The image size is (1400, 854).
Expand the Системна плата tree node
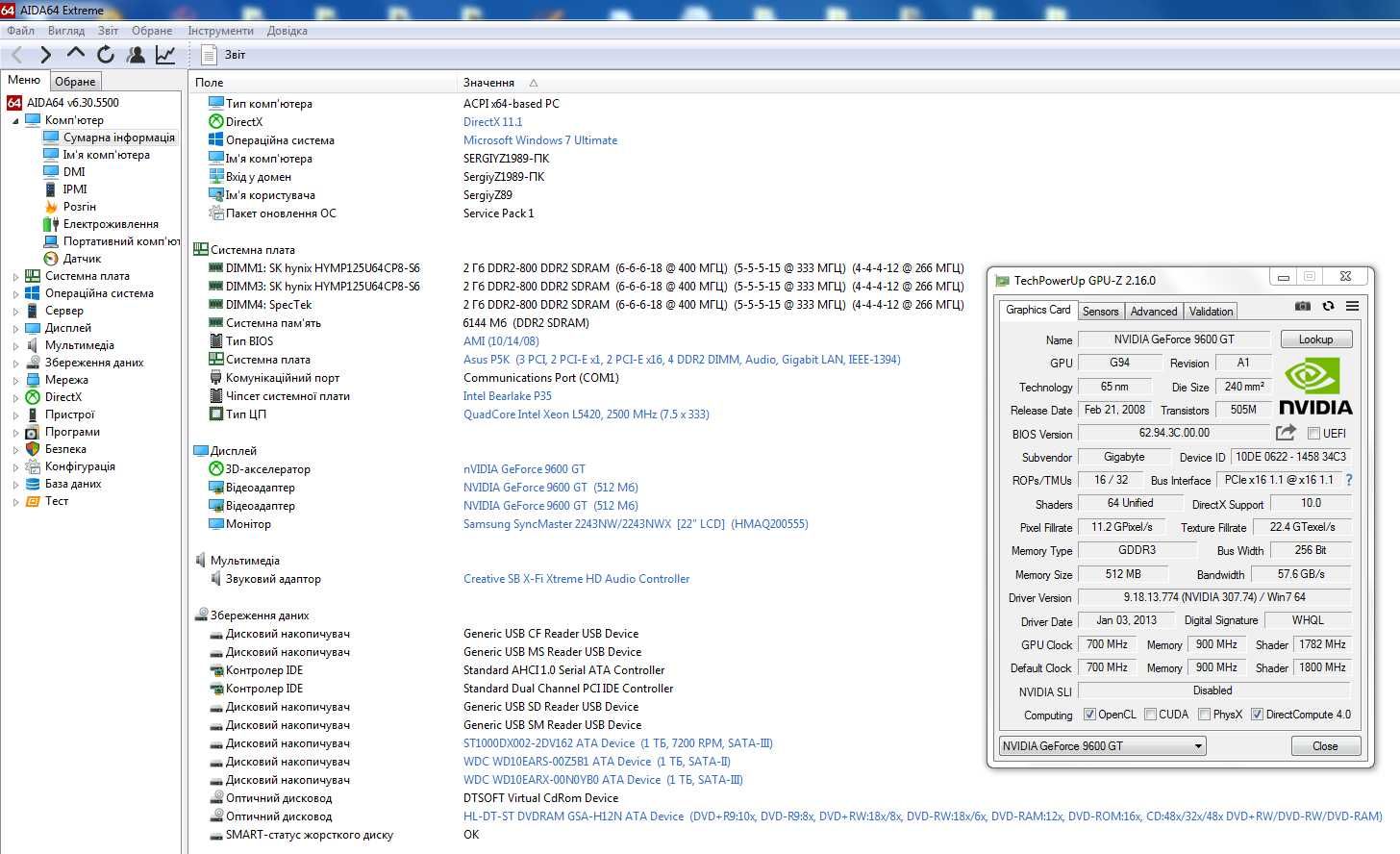click(x=15, y=277)
